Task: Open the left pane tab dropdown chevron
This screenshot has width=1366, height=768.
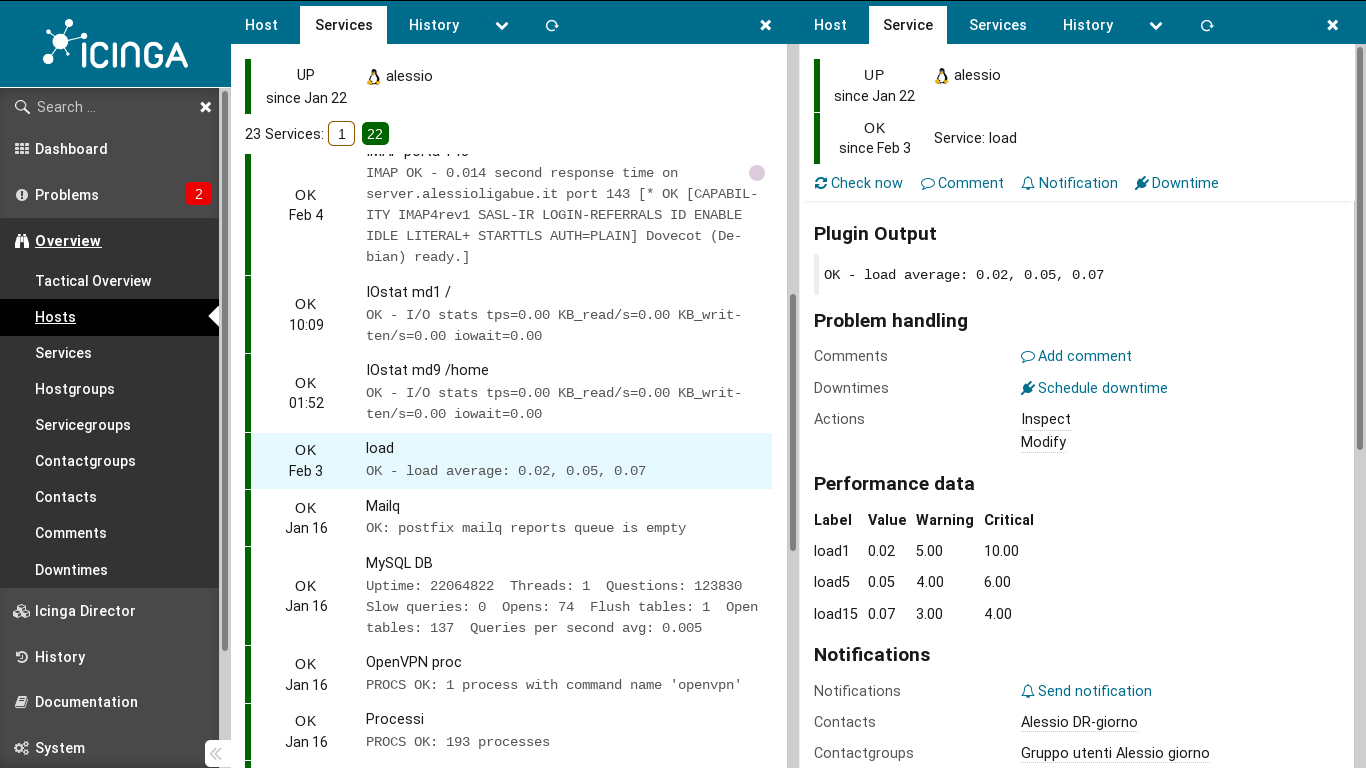Action: pyautogui.click(x=502, y=25)
